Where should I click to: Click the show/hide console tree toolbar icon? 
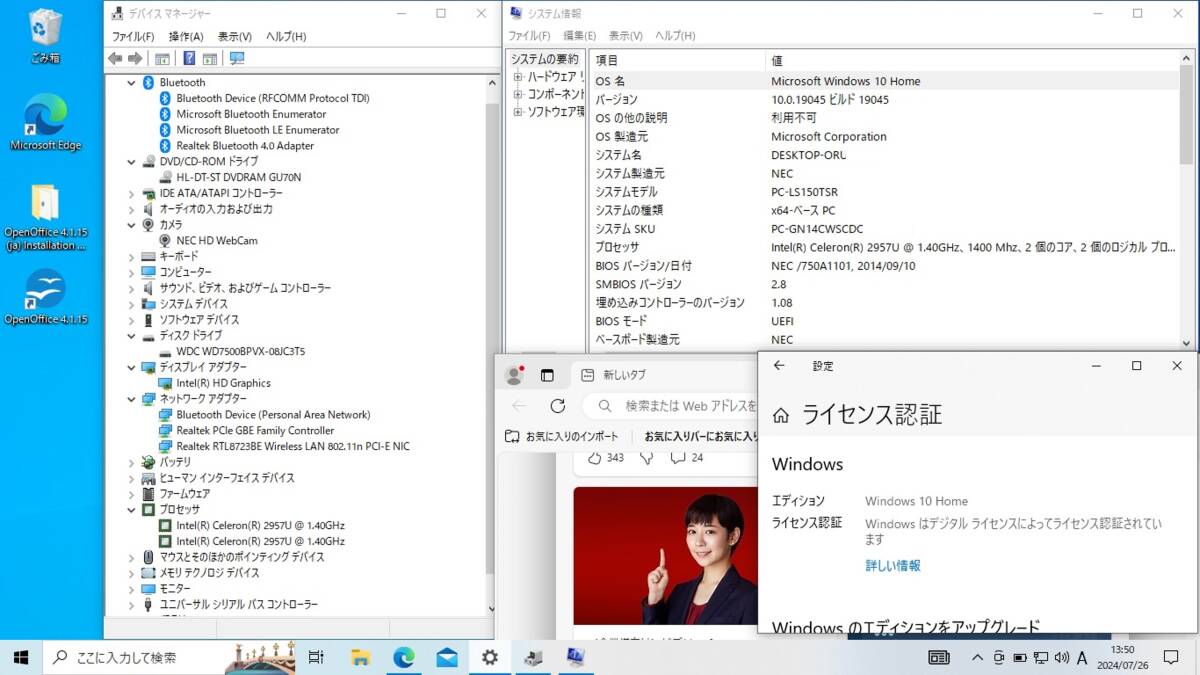pos(163,58)
